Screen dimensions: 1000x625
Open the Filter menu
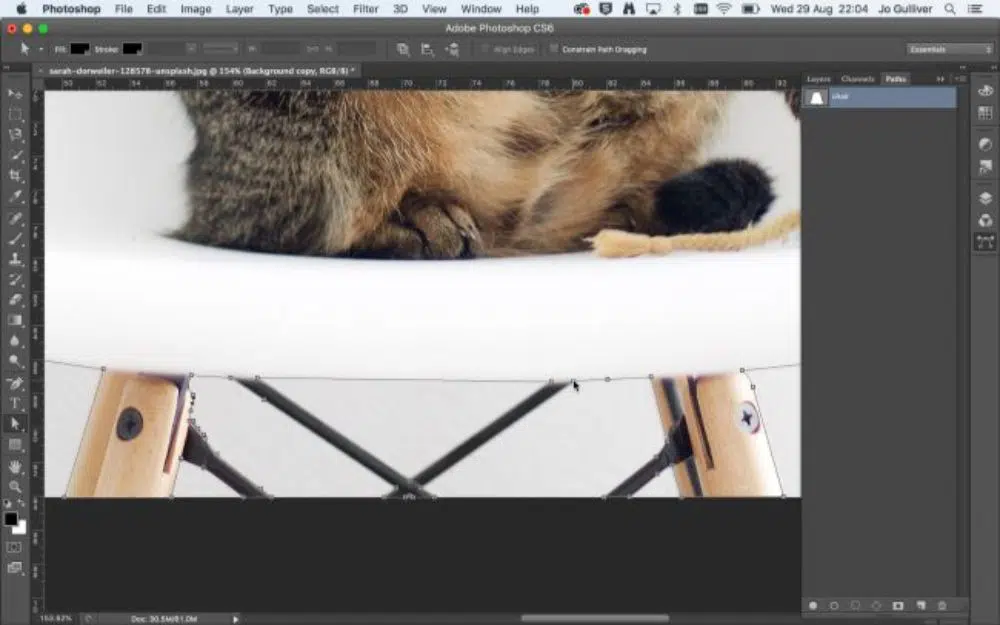pyautogui.click(x=366, y=9)
